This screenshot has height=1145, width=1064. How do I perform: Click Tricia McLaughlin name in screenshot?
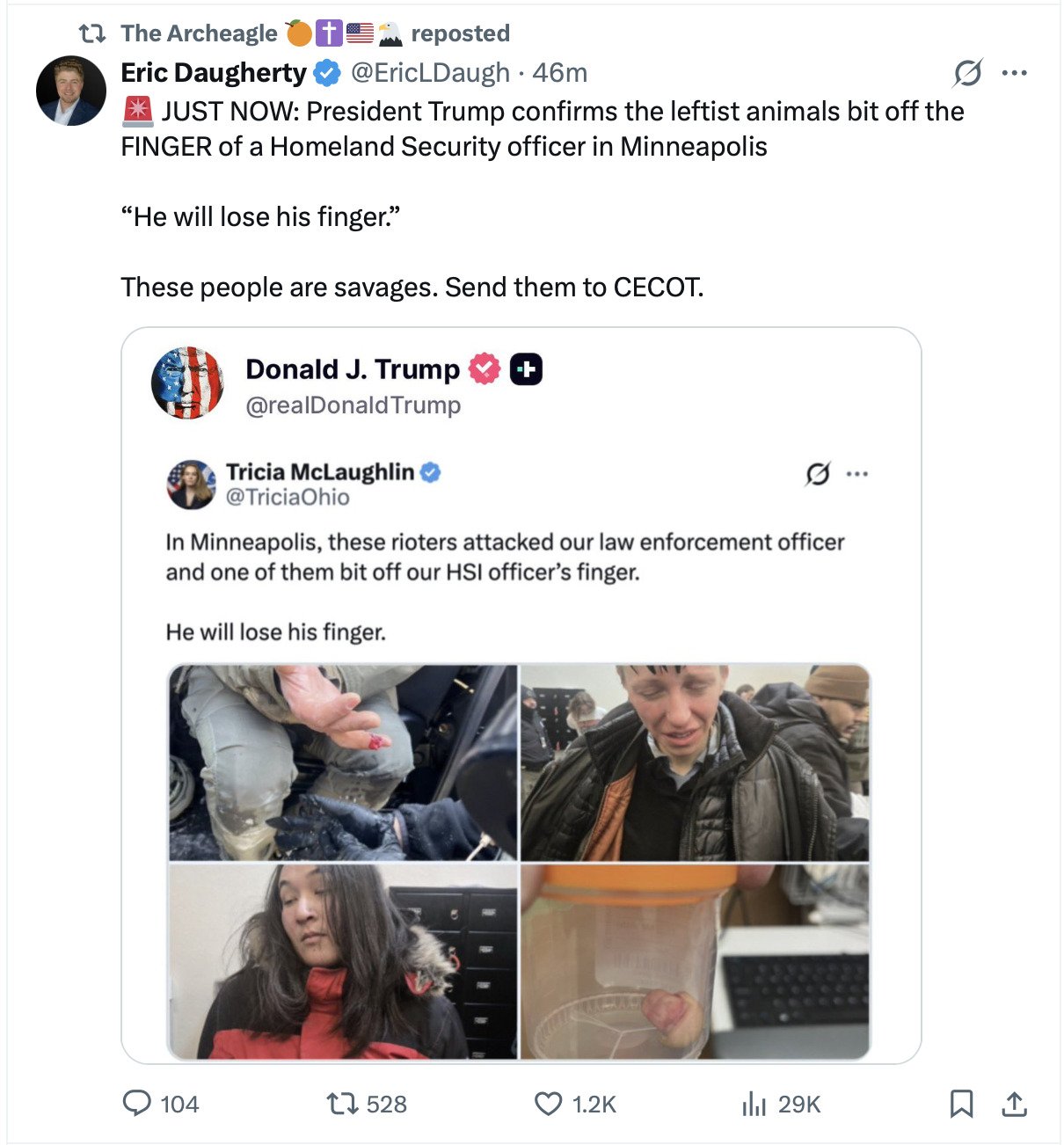point(320,472)
